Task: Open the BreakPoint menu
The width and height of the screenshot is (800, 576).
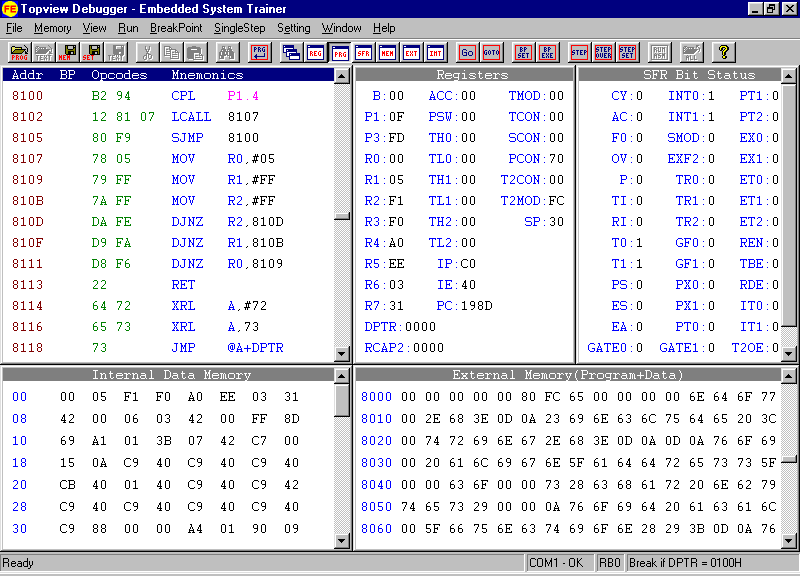Action: 175,28
